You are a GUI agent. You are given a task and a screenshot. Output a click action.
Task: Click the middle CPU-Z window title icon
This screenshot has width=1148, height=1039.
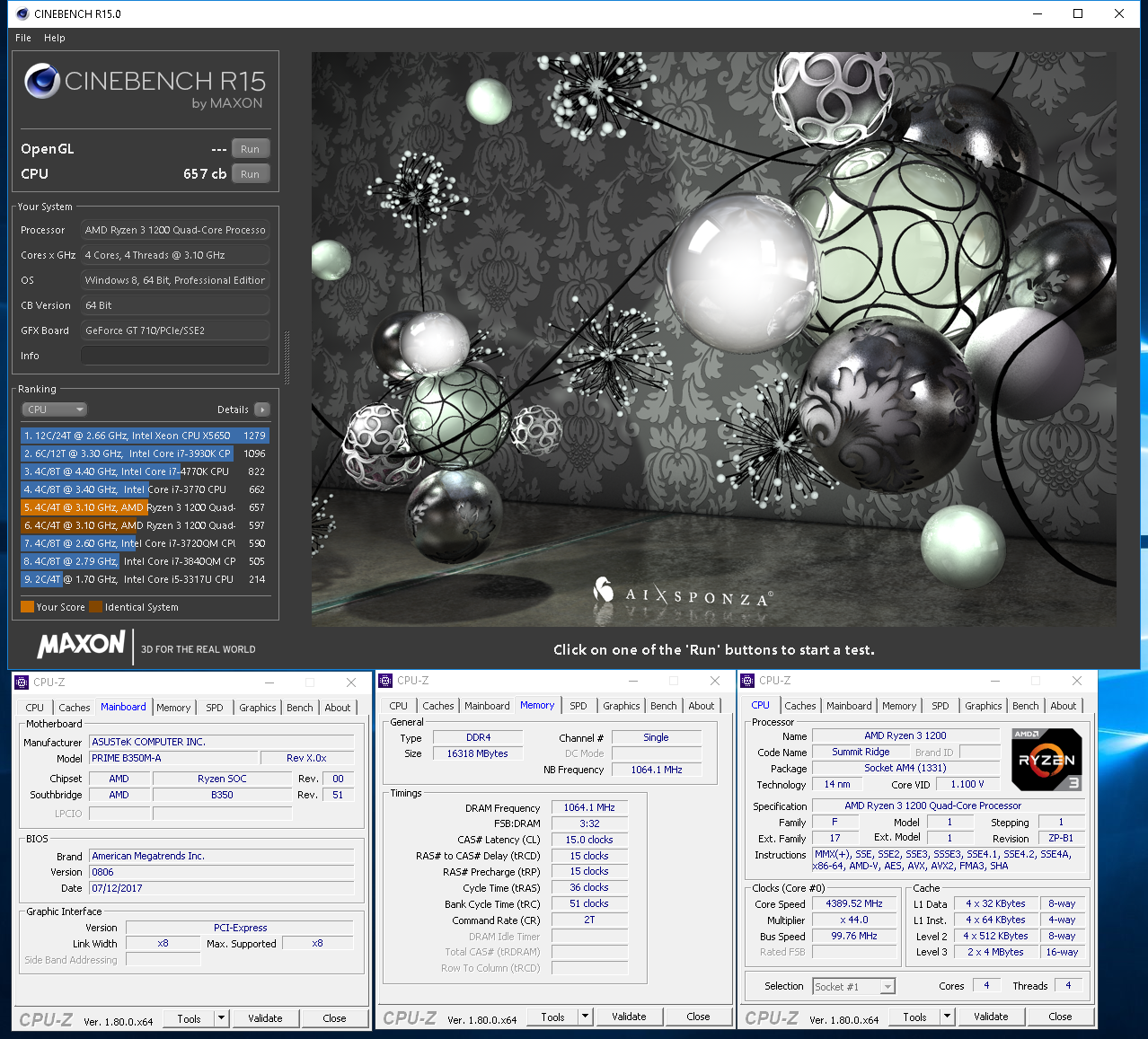coord(385,681)
